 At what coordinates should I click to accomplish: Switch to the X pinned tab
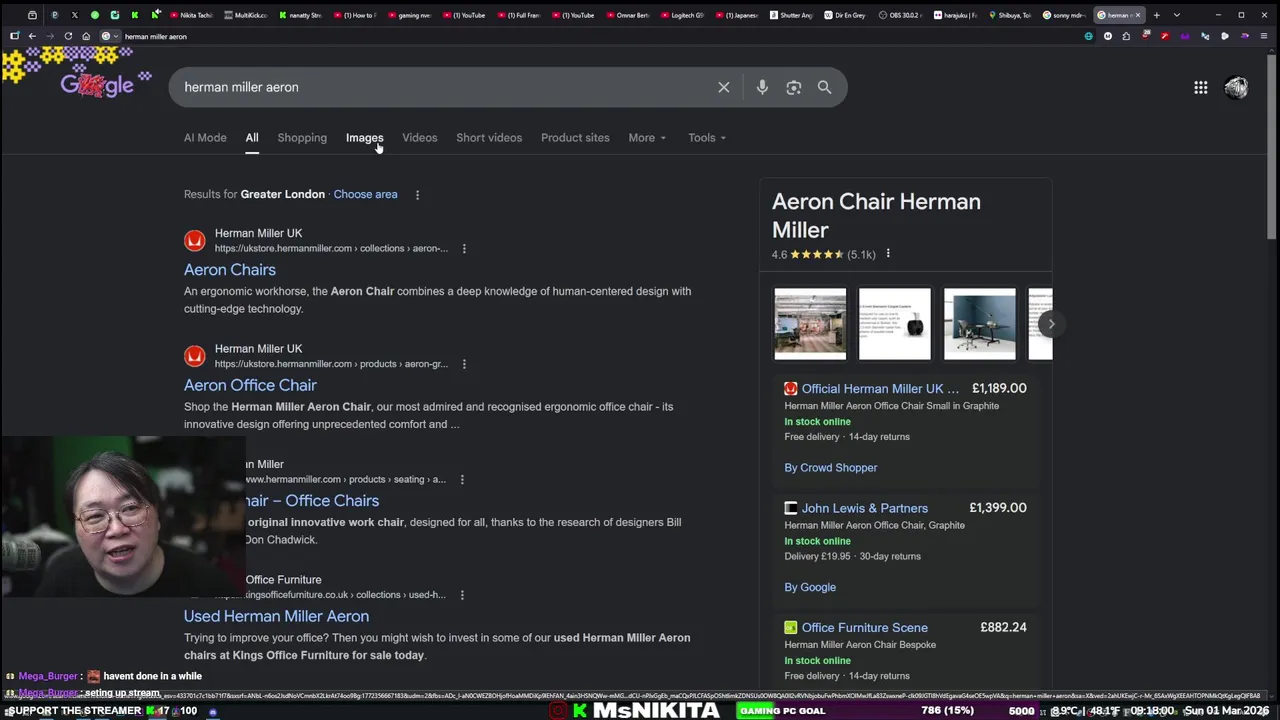pyautogui.click(x=74, y=15)
